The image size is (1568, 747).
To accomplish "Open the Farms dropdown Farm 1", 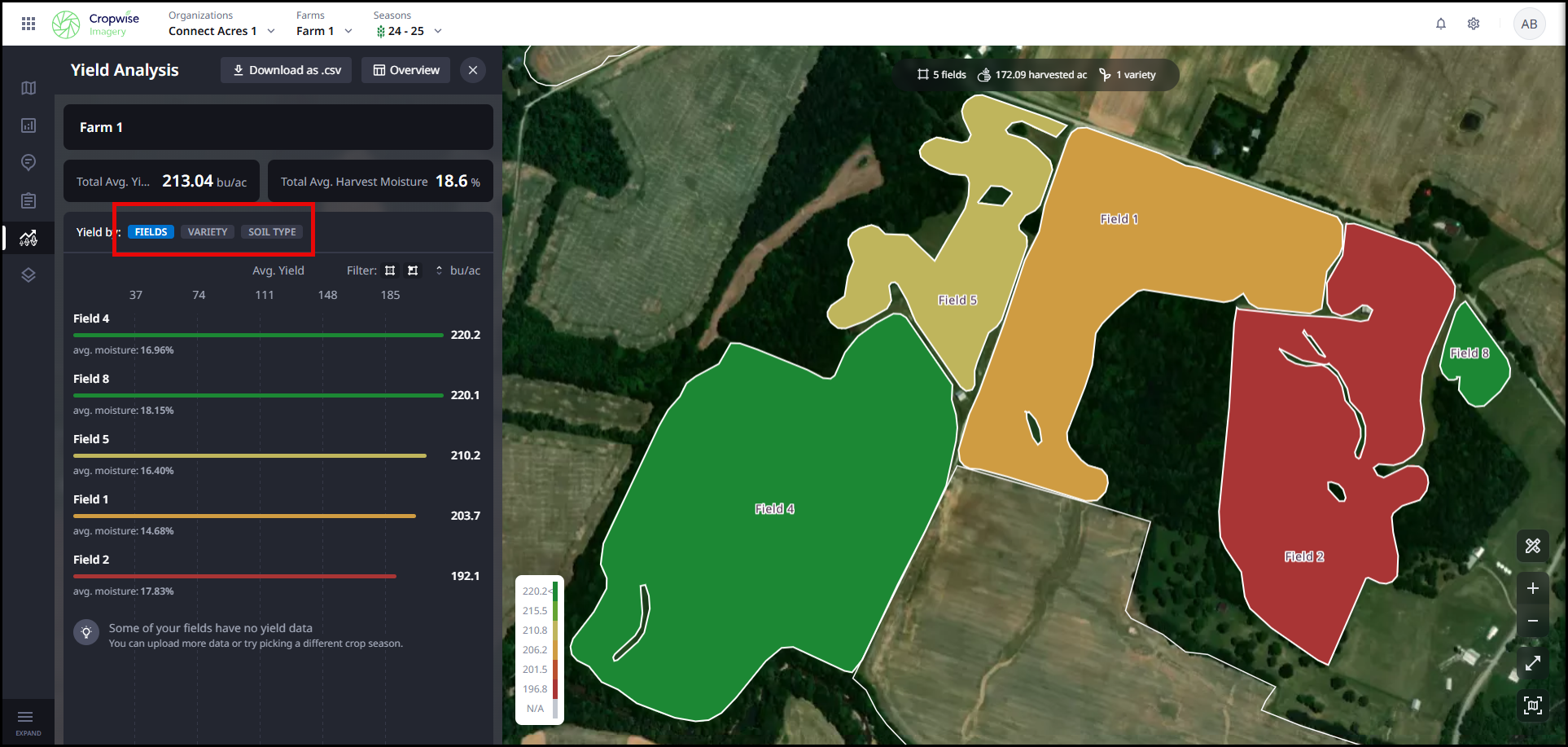I will click(324, 31).
